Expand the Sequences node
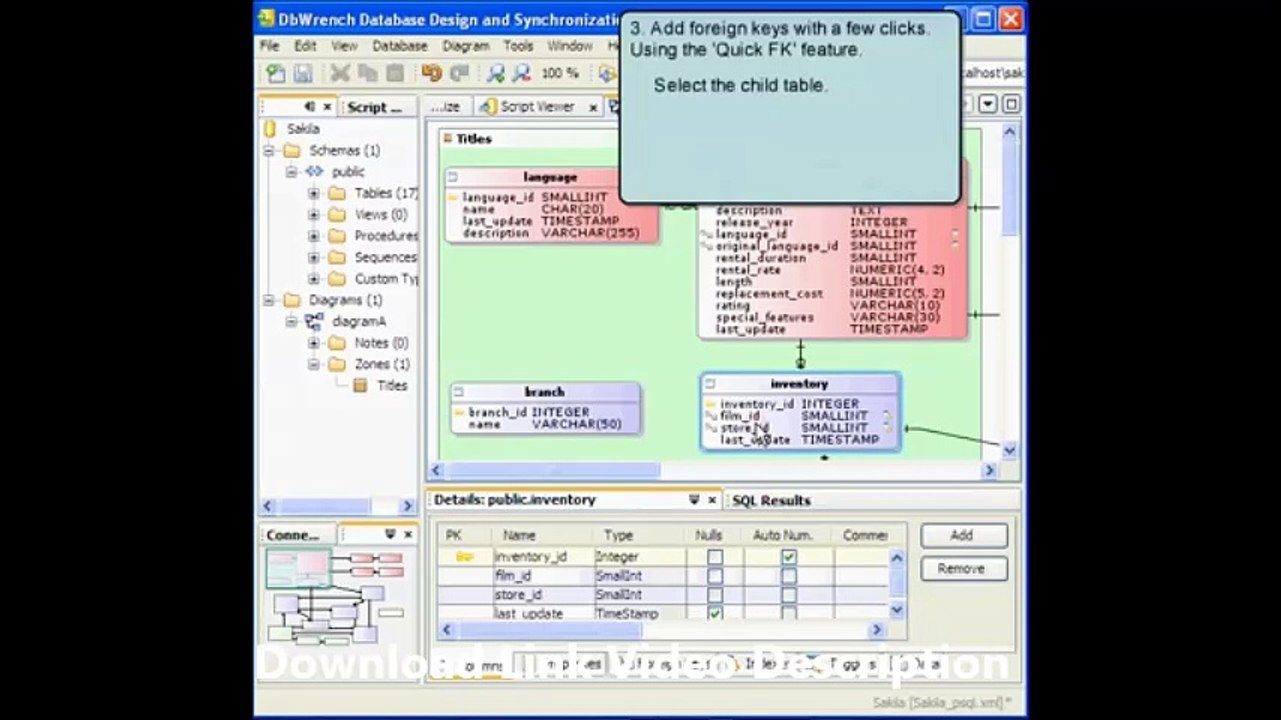The height and width of the screenshot is (720, 1281). click(x=313, y=257)
